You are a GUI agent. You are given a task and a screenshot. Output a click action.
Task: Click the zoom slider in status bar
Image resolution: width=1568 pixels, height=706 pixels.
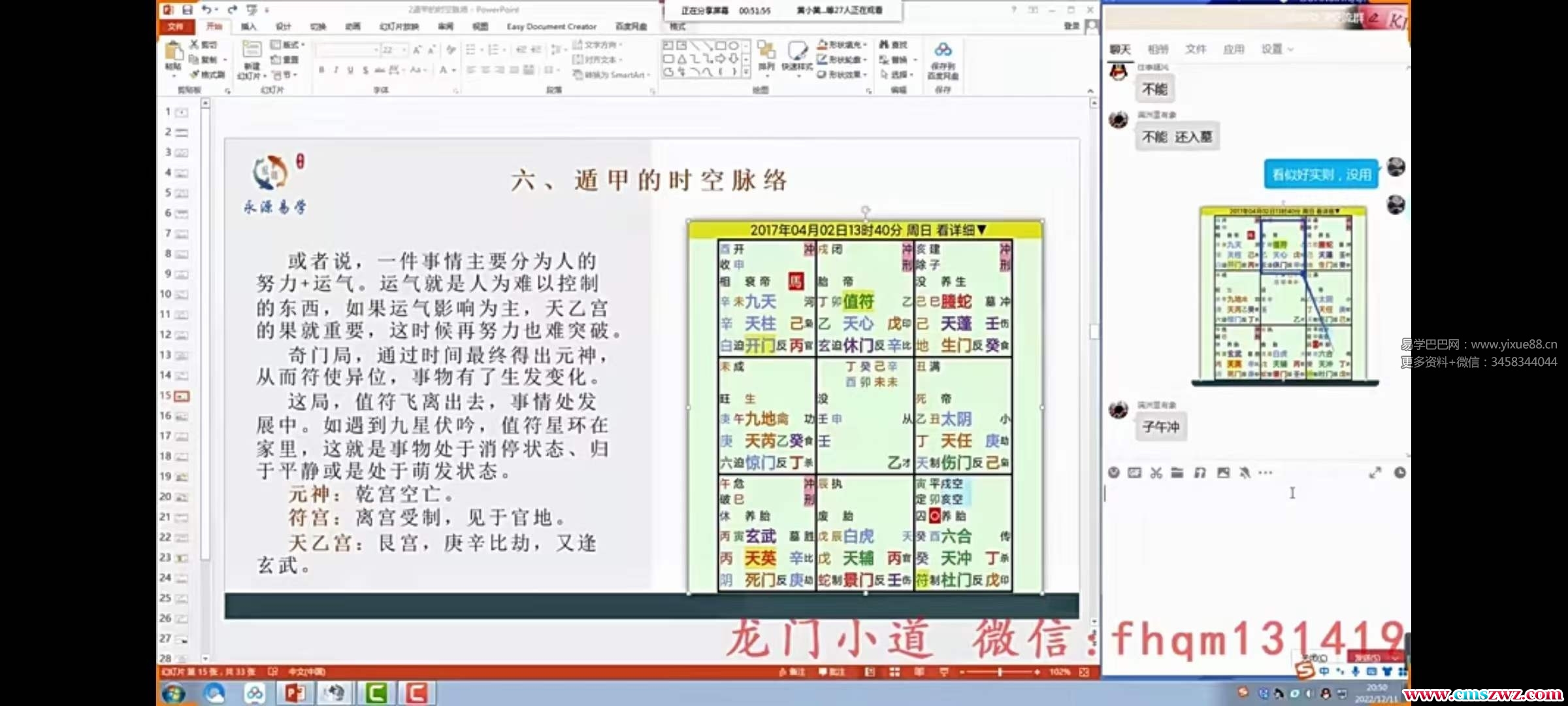(1000, 671)
